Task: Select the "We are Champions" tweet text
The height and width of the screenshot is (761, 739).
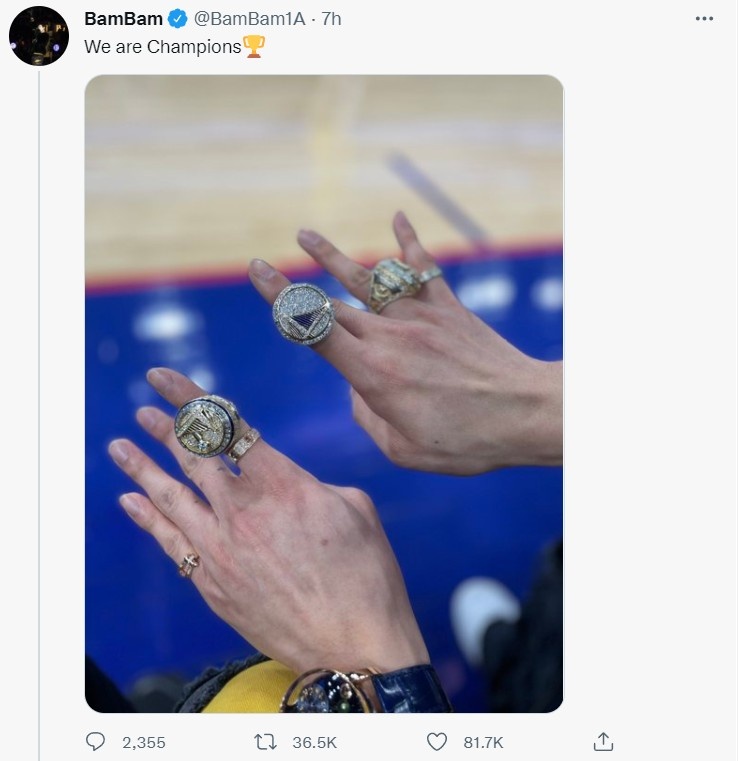Action: (x=163, y=47)
